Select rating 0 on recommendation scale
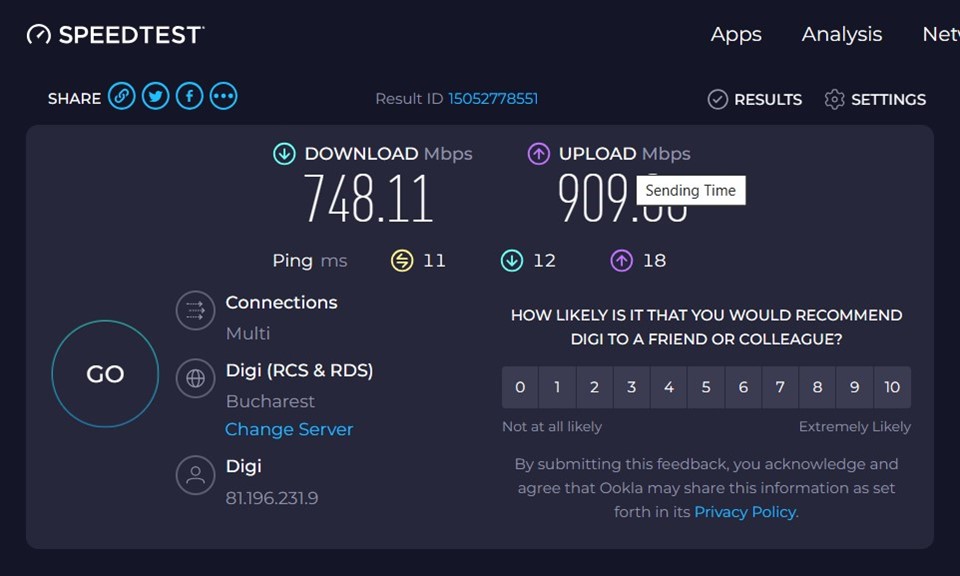This screenshot has width=960, height=576. pos(520,387)
